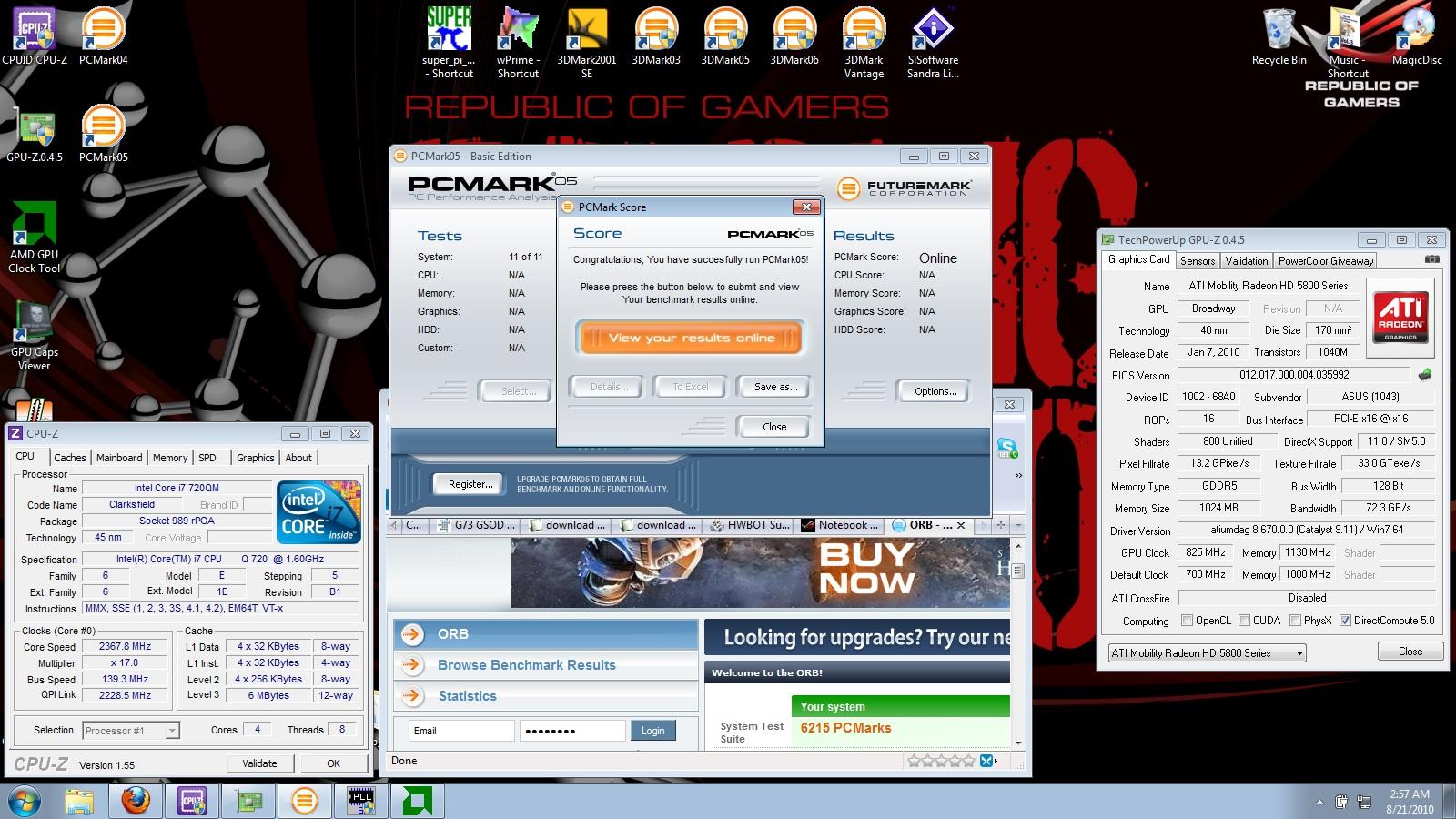This screenshot has width=1456, height=819.
Task: Toggle the DirectCompute 5.0 checkbox
Action: [1345, 621]
